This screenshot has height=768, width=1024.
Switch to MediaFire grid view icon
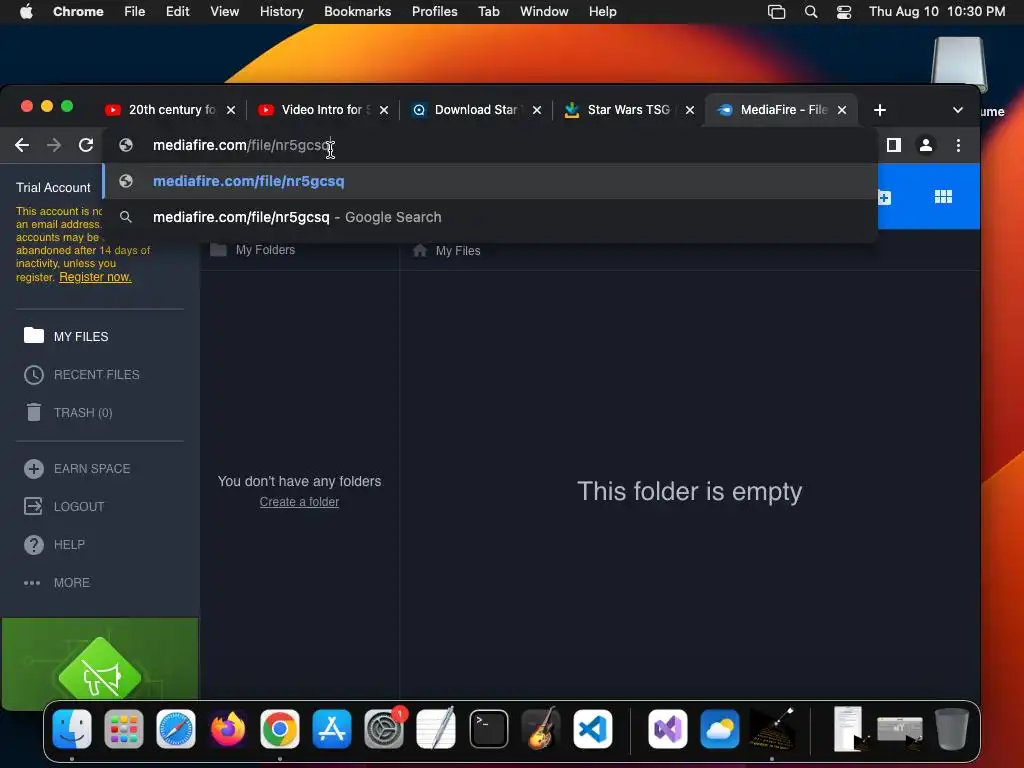(x=943, y=197)
